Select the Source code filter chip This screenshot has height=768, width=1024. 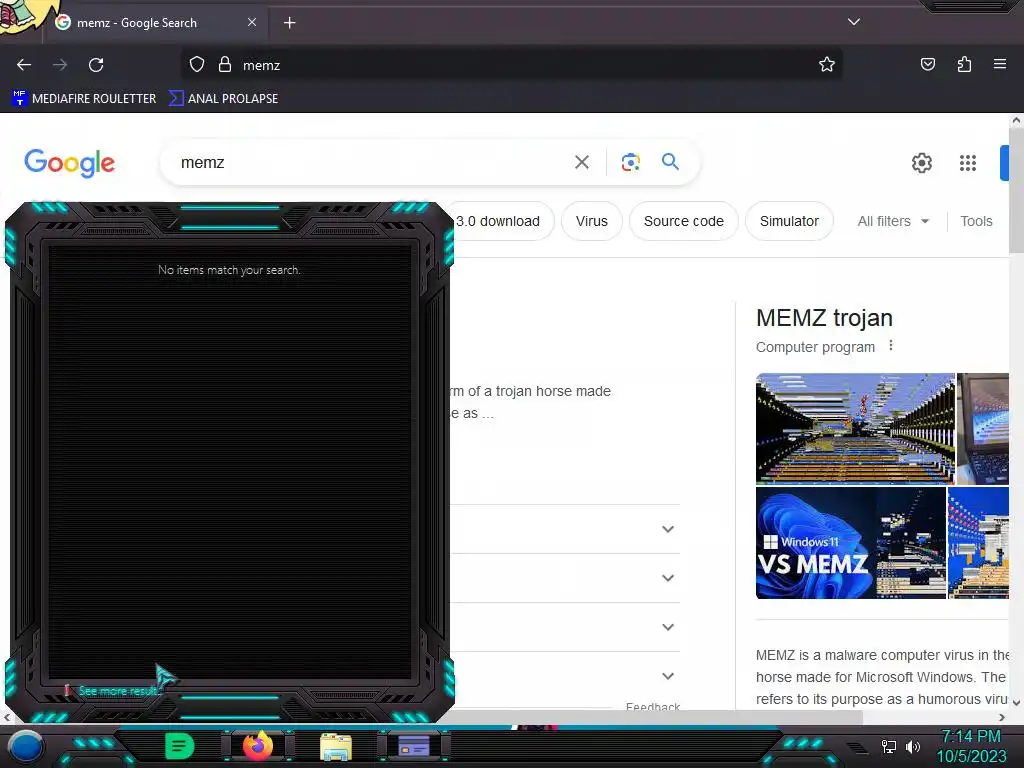coord(684,221)
